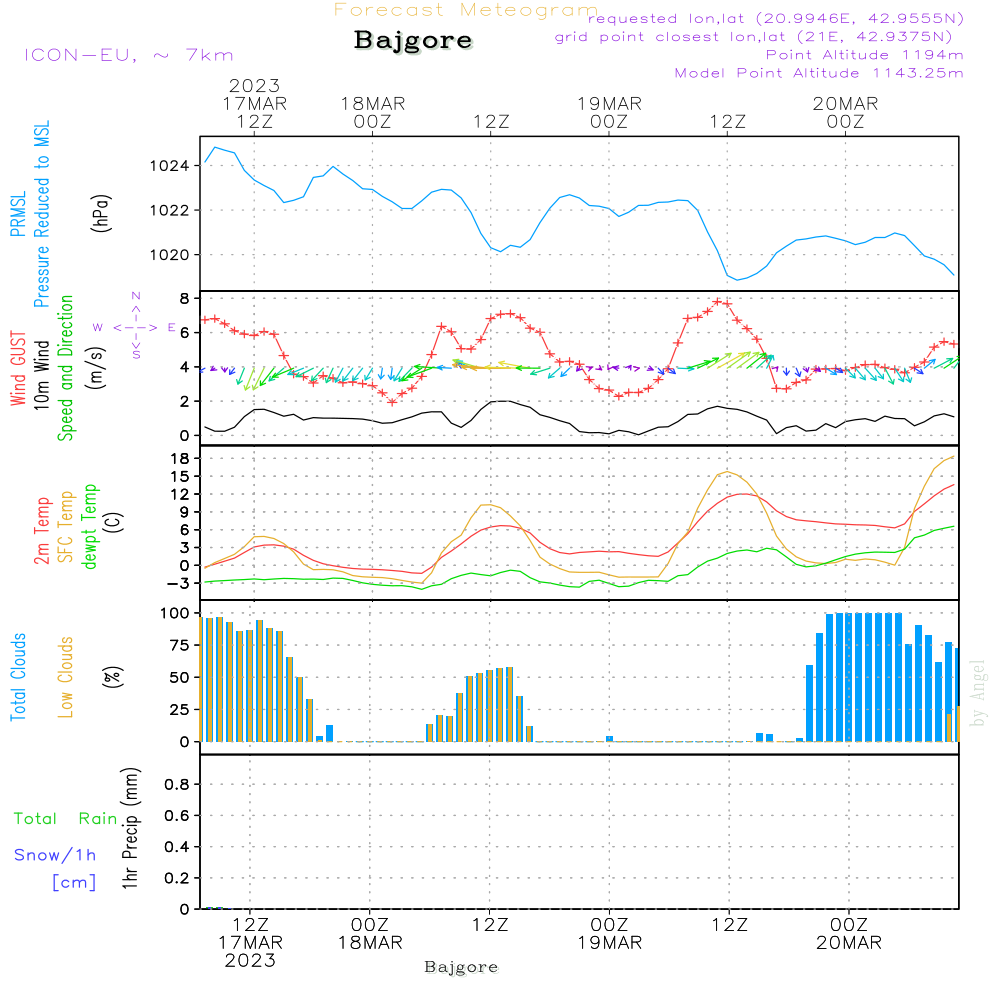Select the 'ICON-EU, ~ 7km' model label
Viewport: 1000px width, 1000px height.
[x=129, y=55]
